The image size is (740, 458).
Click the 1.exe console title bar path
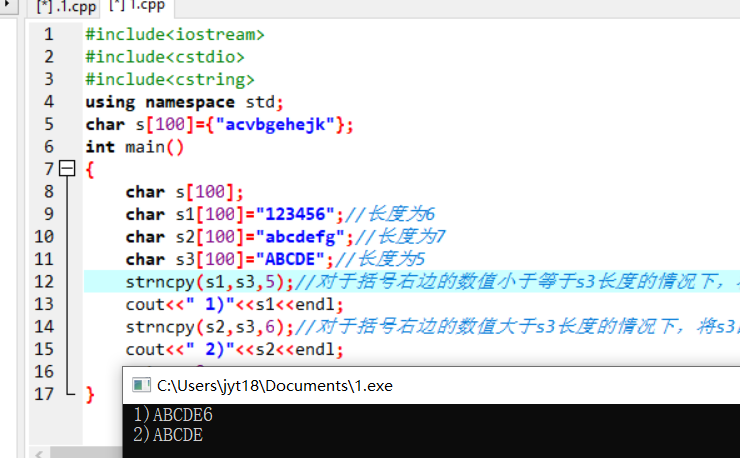pos(275,386)
